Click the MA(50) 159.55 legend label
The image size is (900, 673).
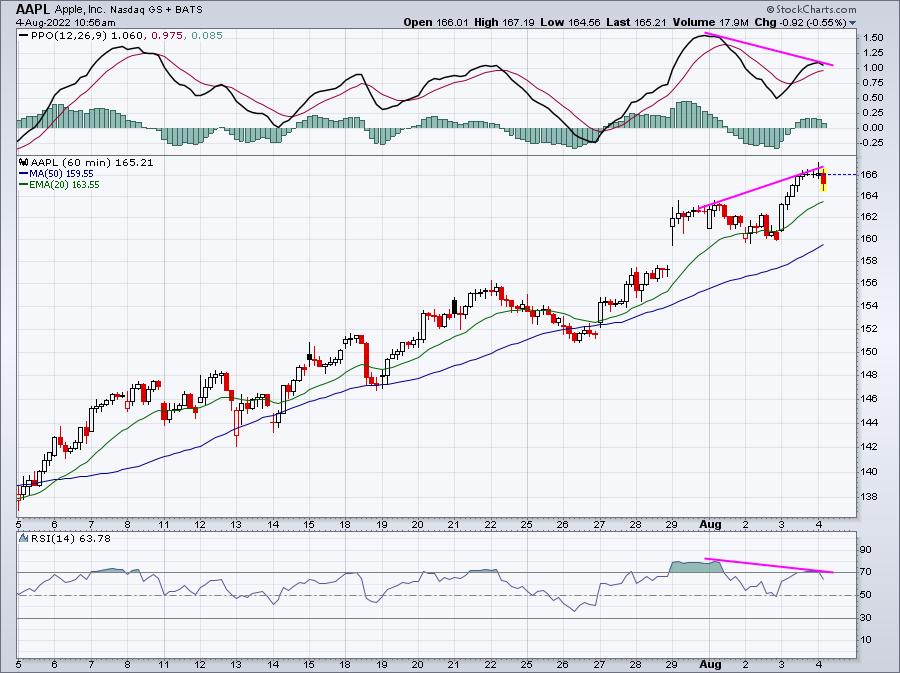coord(61,174)
